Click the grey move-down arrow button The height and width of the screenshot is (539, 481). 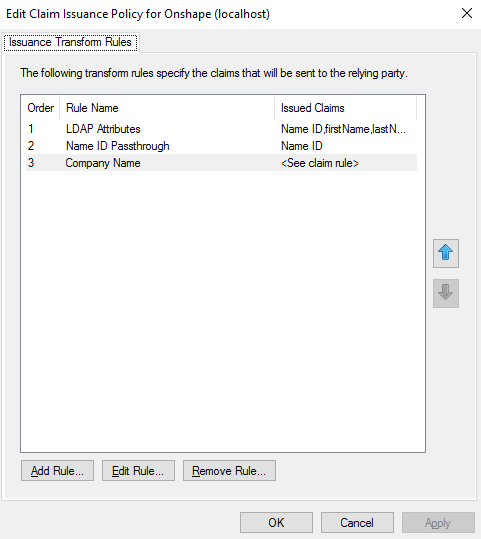(446, 293)
